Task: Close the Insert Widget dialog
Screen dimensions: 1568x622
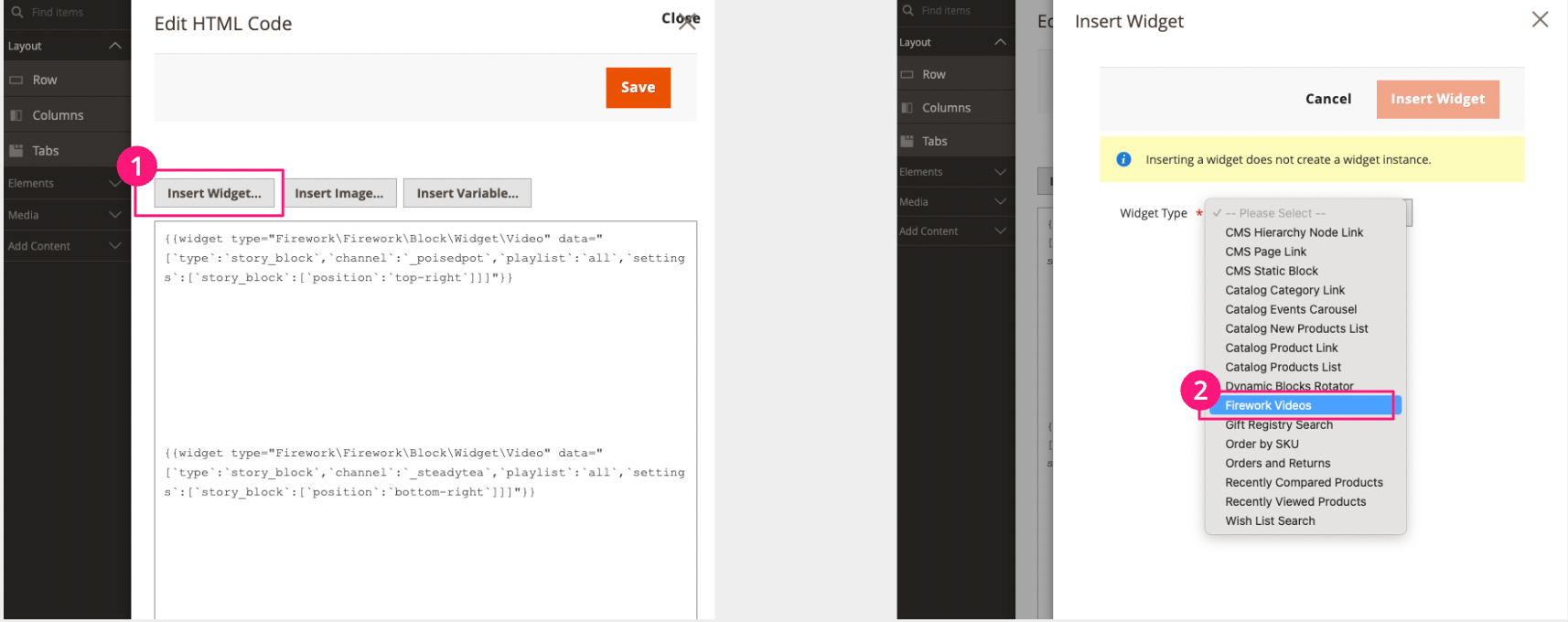Action: pos(1540,19)
